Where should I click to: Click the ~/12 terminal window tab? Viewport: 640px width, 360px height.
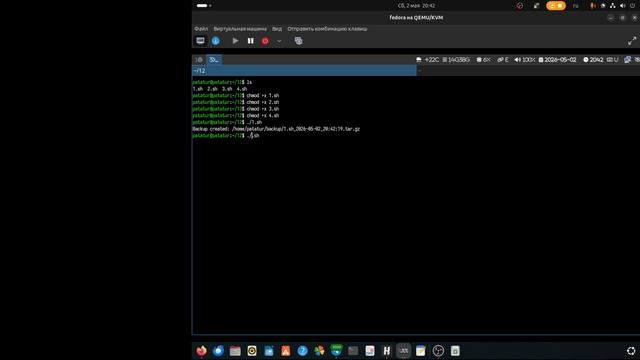coord(304,71)
